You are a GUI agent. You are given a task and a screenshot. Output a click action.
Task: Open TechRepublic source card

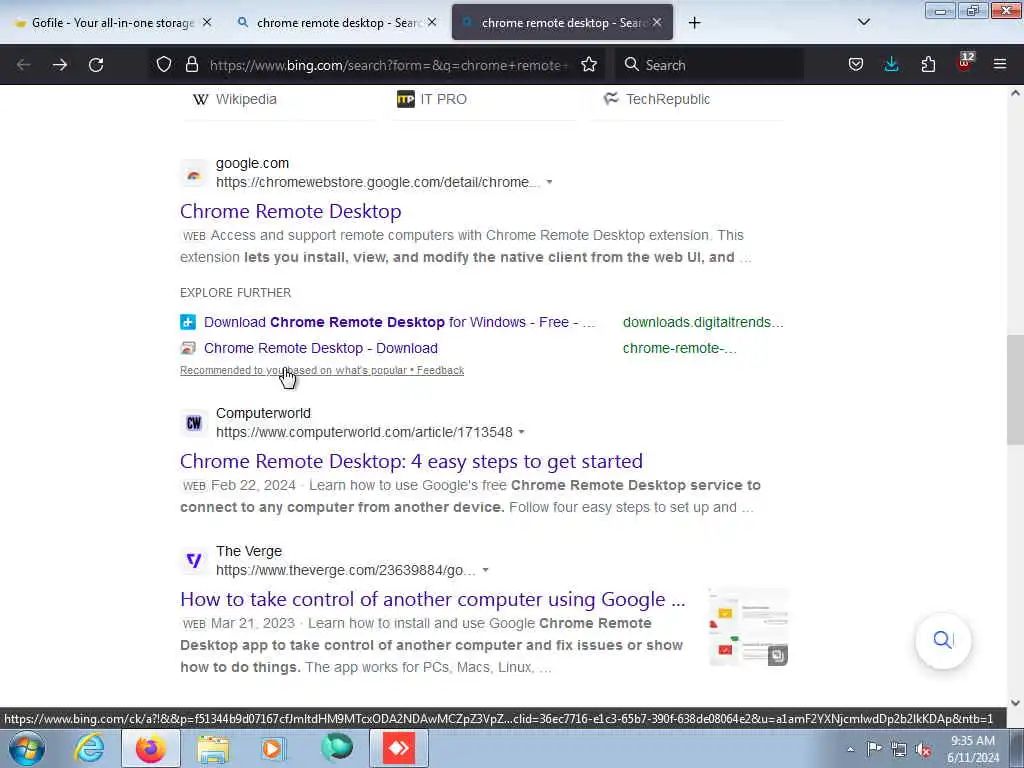pos(656,99)
